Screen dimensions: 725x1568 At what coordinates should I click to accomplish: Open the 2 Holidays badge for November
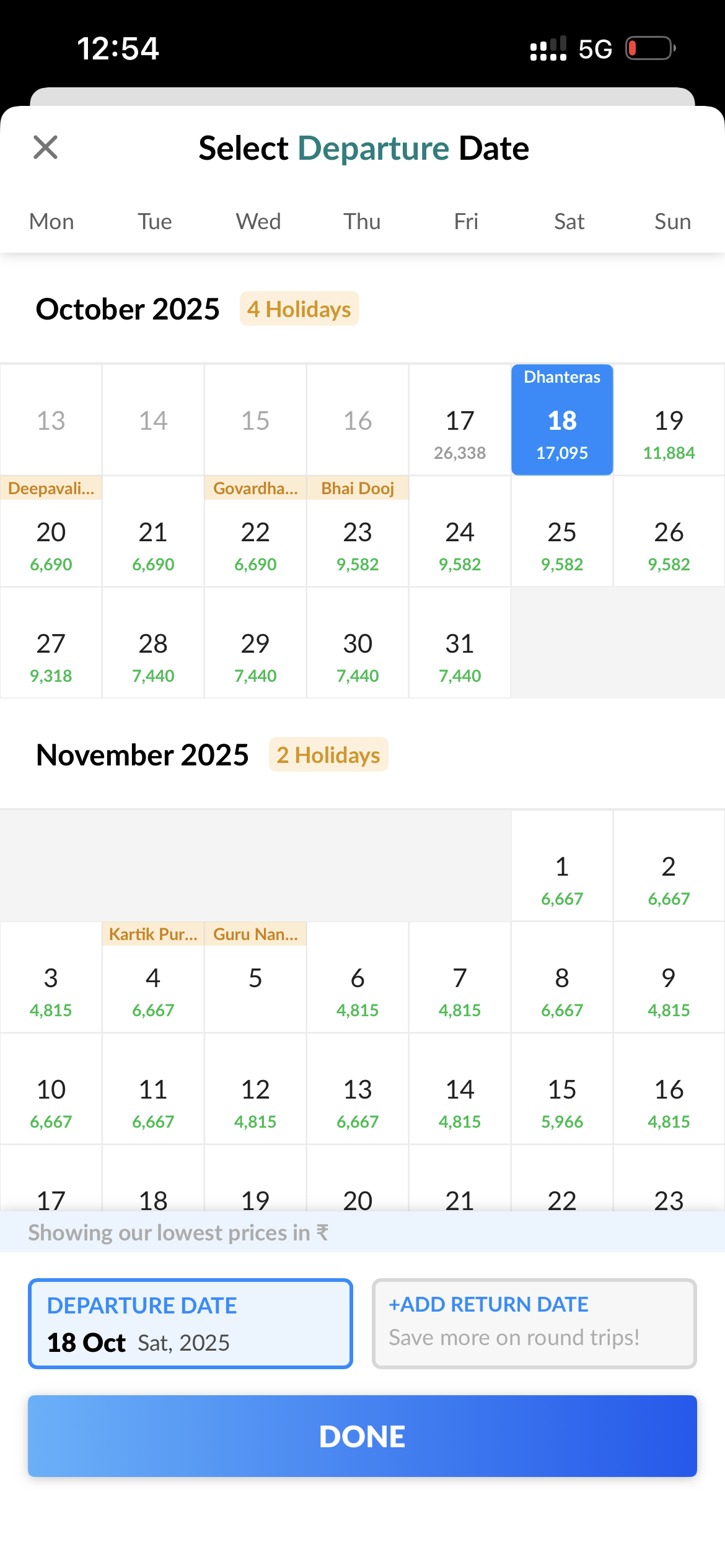(x=328, y=755)
